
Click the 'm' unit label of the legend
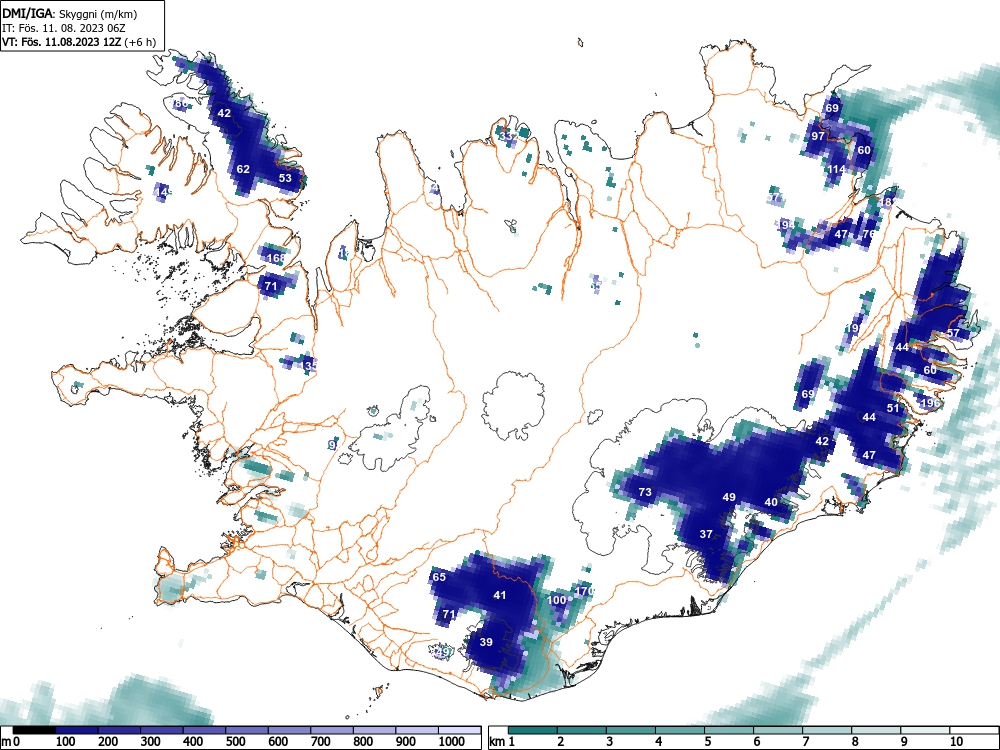point(6,742)
